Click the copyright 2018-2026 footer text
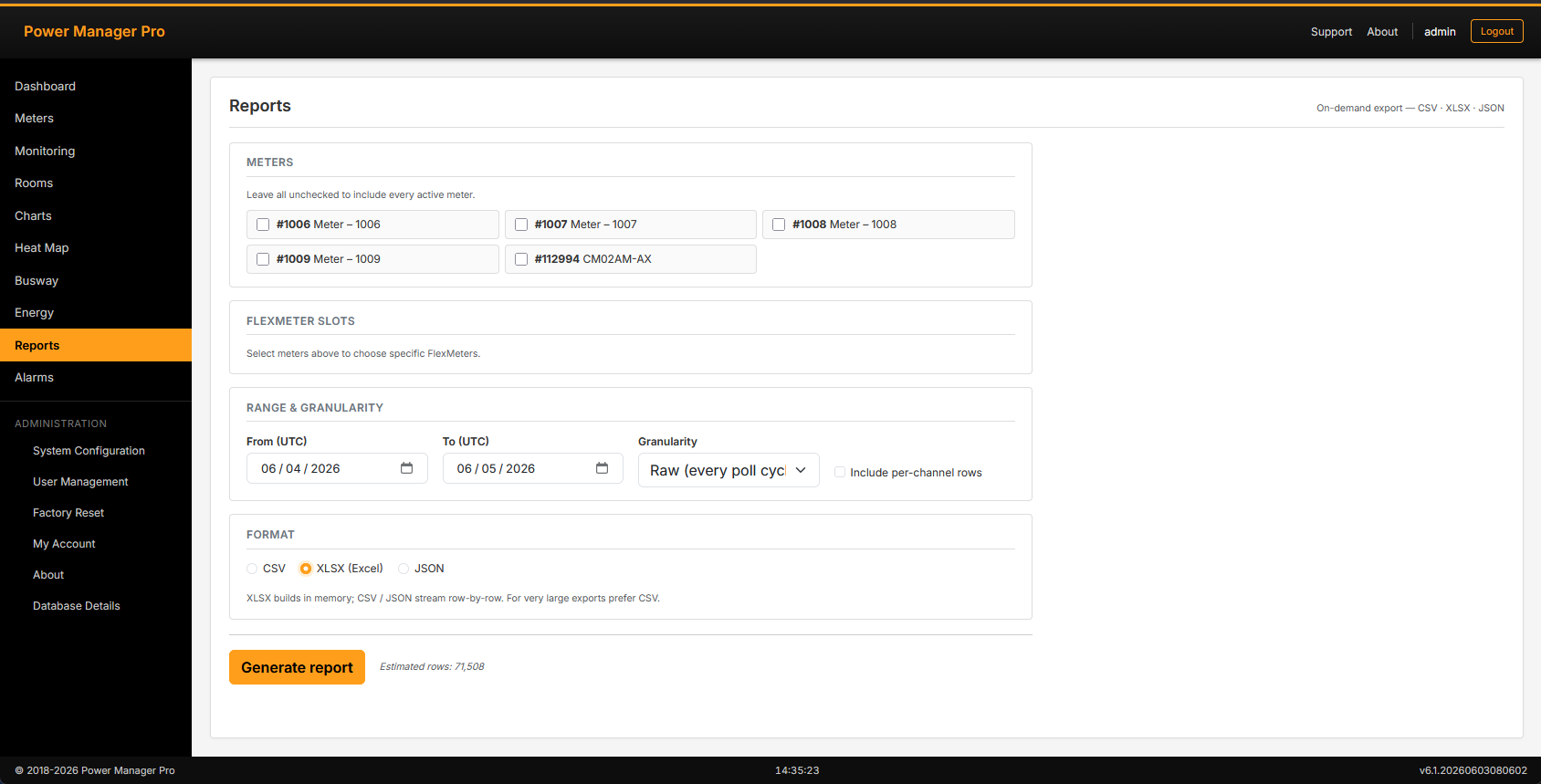 coord(95,770)
